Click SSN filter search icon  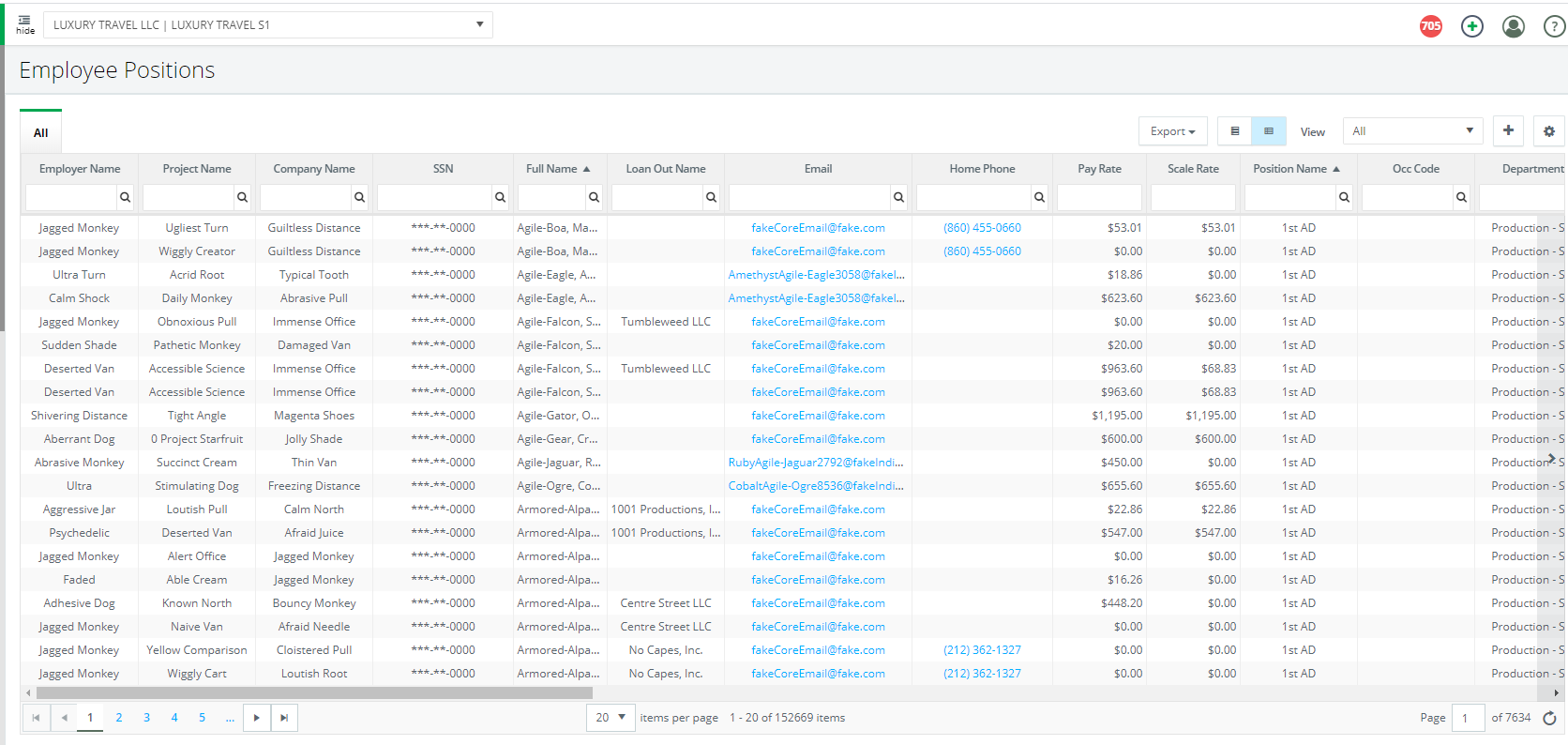coord(500,197)
